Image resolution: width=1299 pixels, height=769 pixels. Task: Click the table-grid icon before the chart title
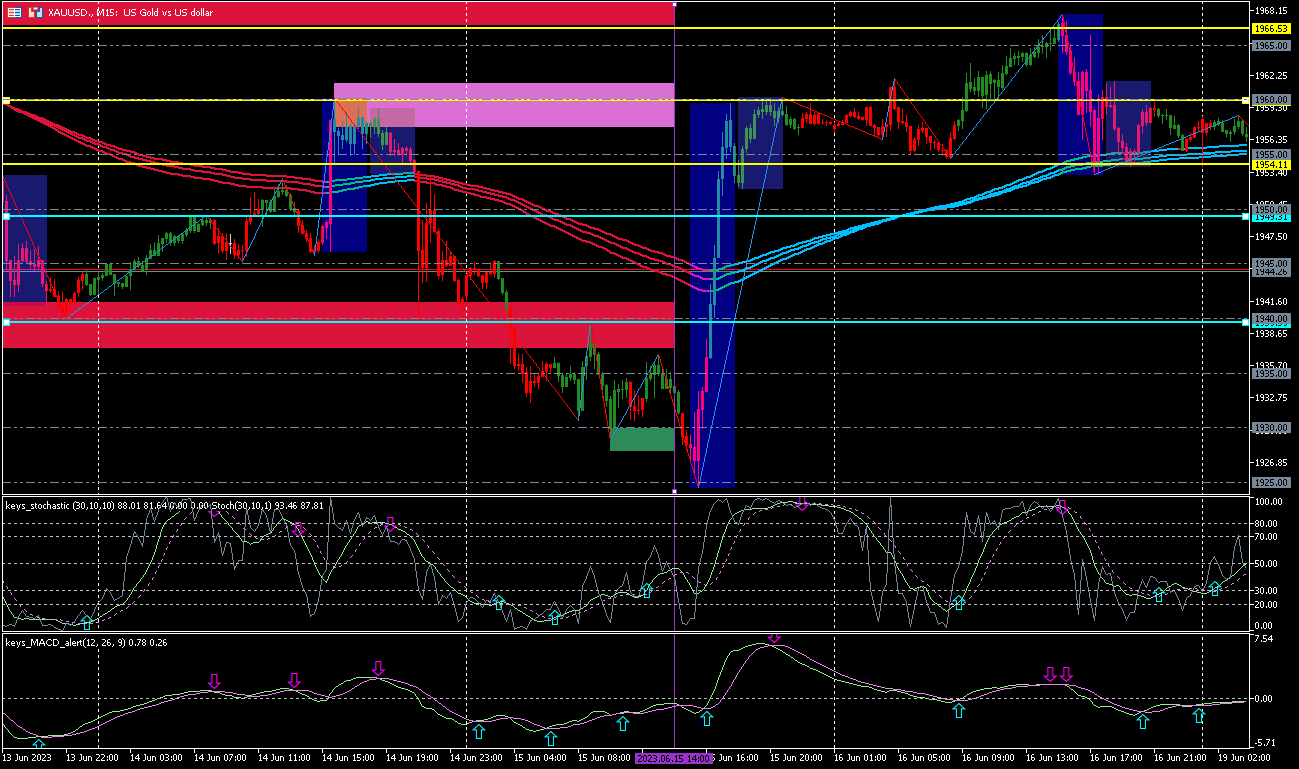(x=13, y=13)
